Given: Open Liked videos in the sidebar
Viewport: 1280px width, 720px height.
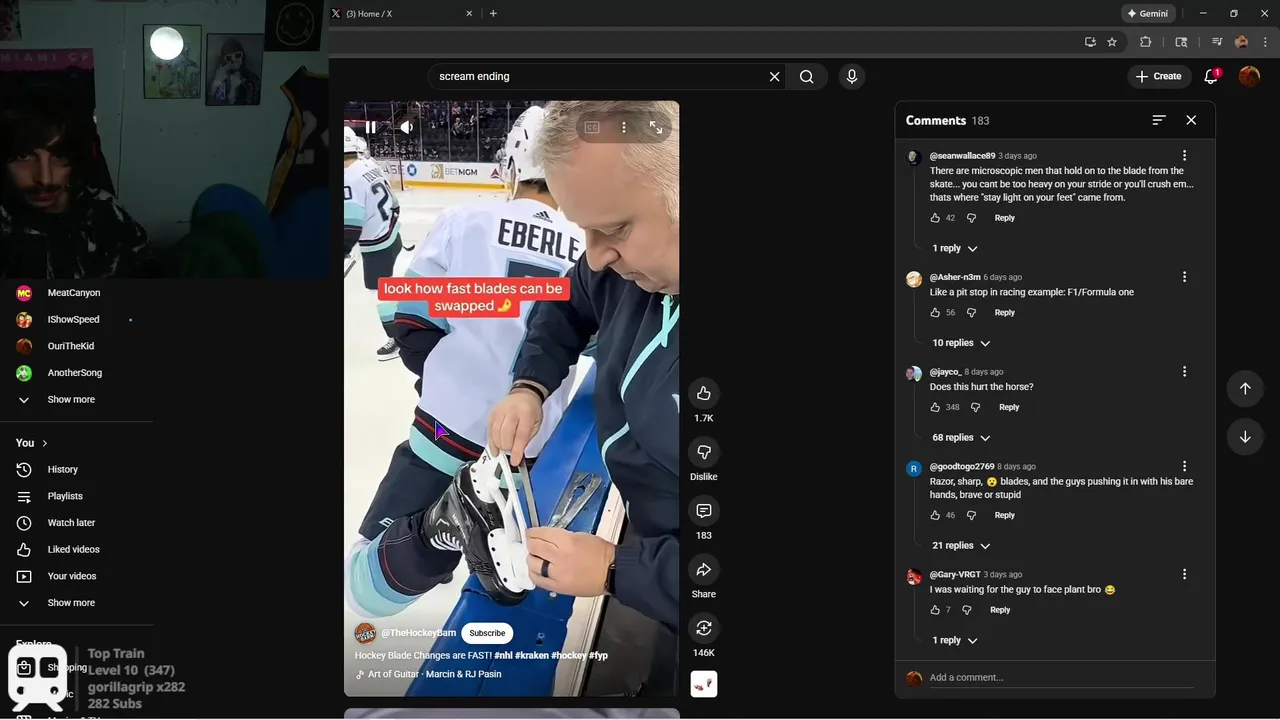Looking at the screenshot, I should [x=75, y=550].
